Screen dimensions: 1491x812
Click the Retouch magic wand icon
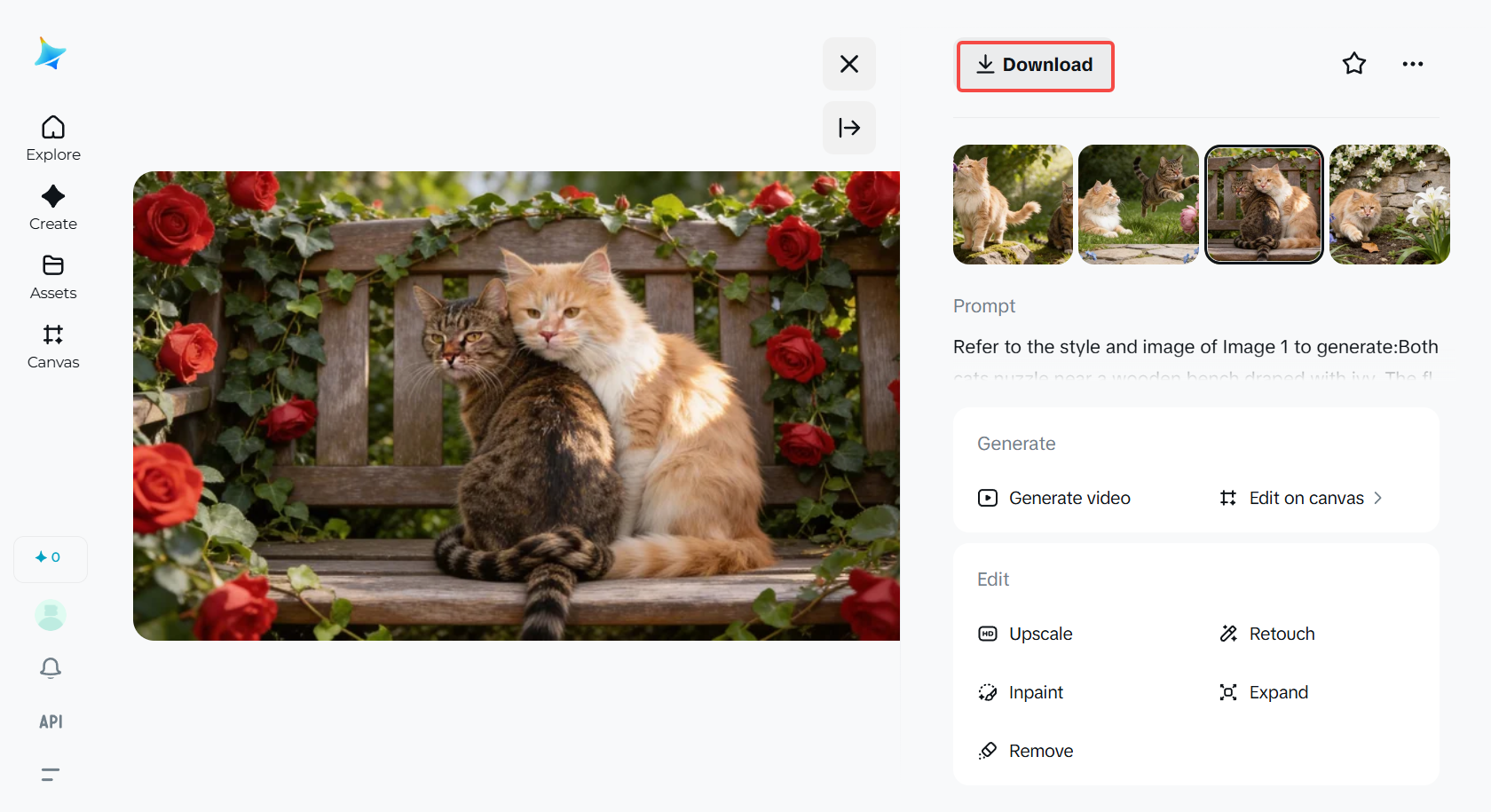(1228, 634)
